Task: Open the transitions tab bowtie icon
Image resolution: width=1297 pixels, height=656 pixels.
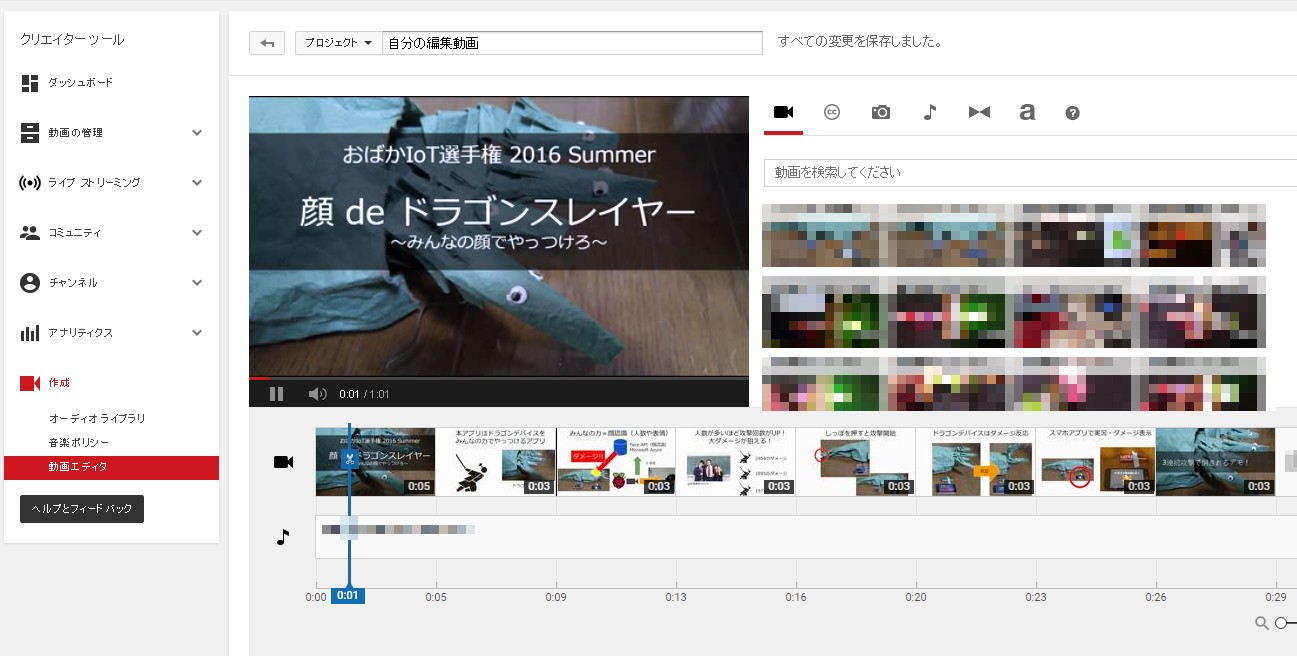Action: tap(979, 113)
